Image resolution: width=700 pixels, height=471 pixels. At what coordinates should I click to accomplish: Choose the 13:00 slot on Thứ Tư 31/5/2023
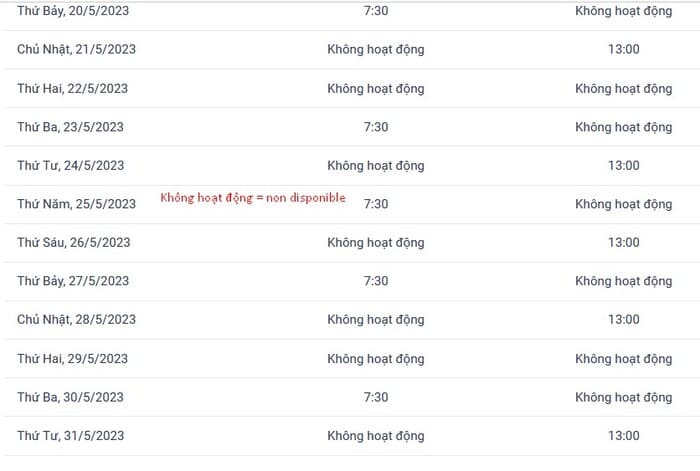[x=623, y=435]
